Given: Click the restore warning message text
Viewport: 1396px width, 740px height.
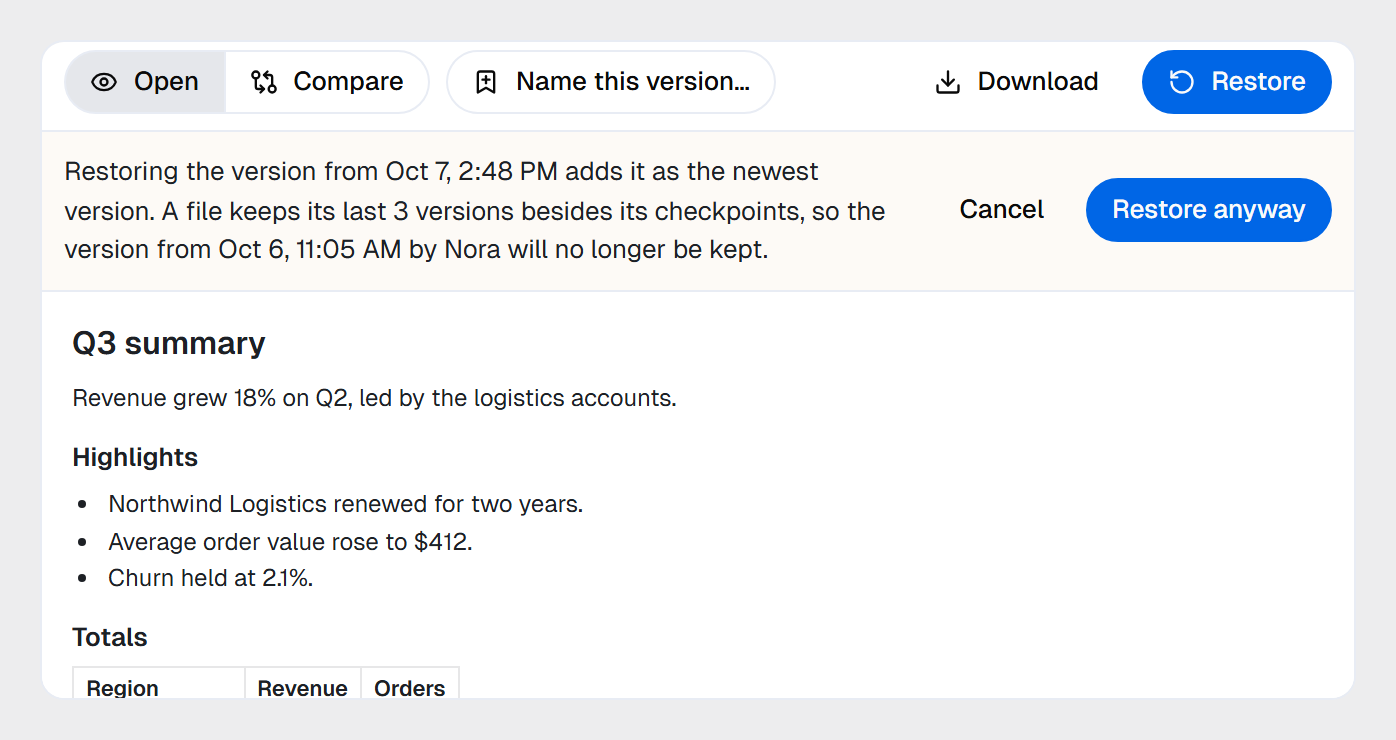Looking at the screenshot, I should 475,211.
